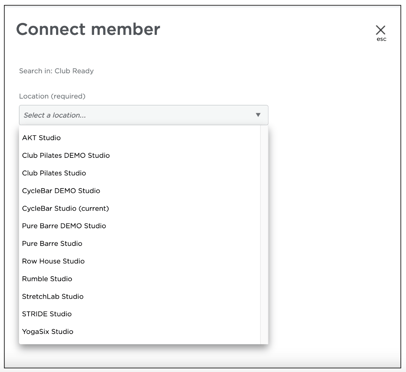Click the Search in: Club Ready text
This screenshot has height=372, width=406.
coord(56,71)
